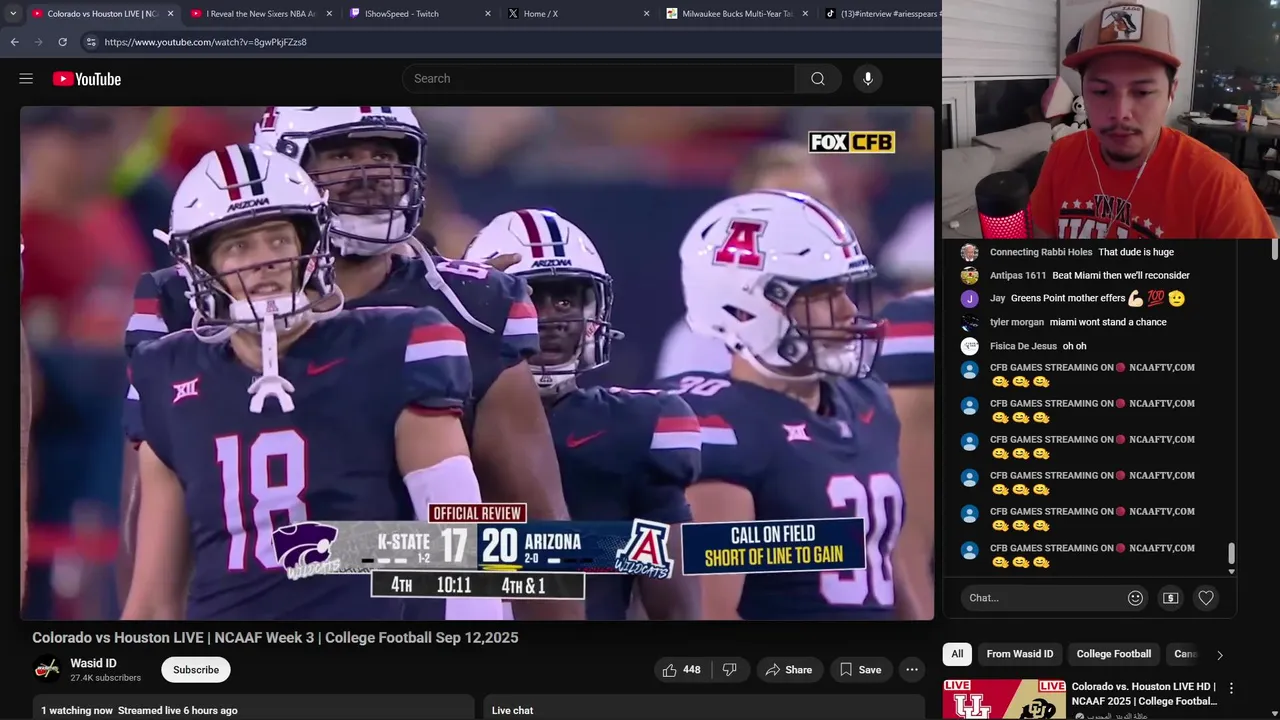Reload the page with the refresh icon
This screenshot has height=720, width=1280.
(x=62, y=42)
